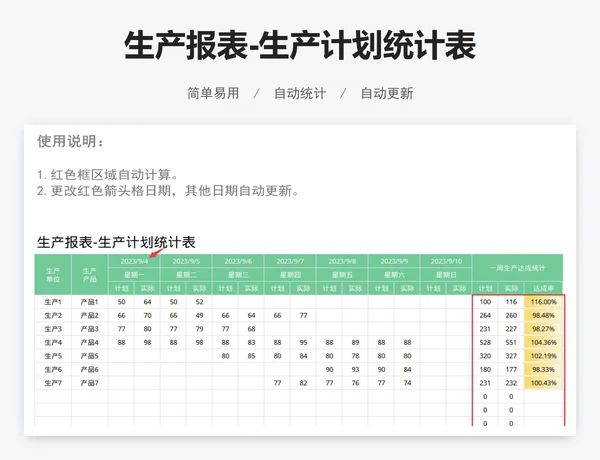Click the 星期三 weekday header

click(238, 275)
